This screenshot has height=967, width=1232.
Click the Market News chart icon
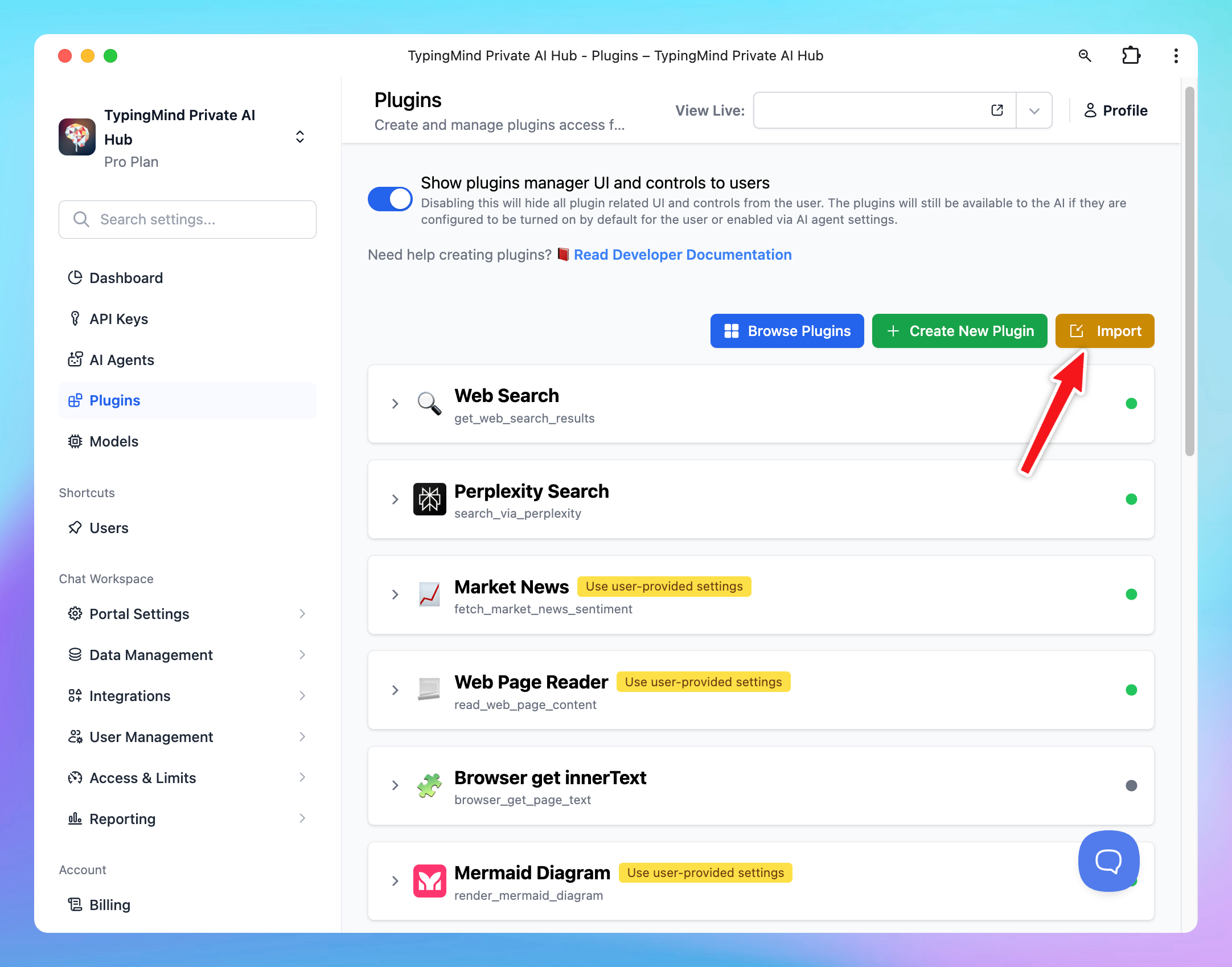(429, 595)
